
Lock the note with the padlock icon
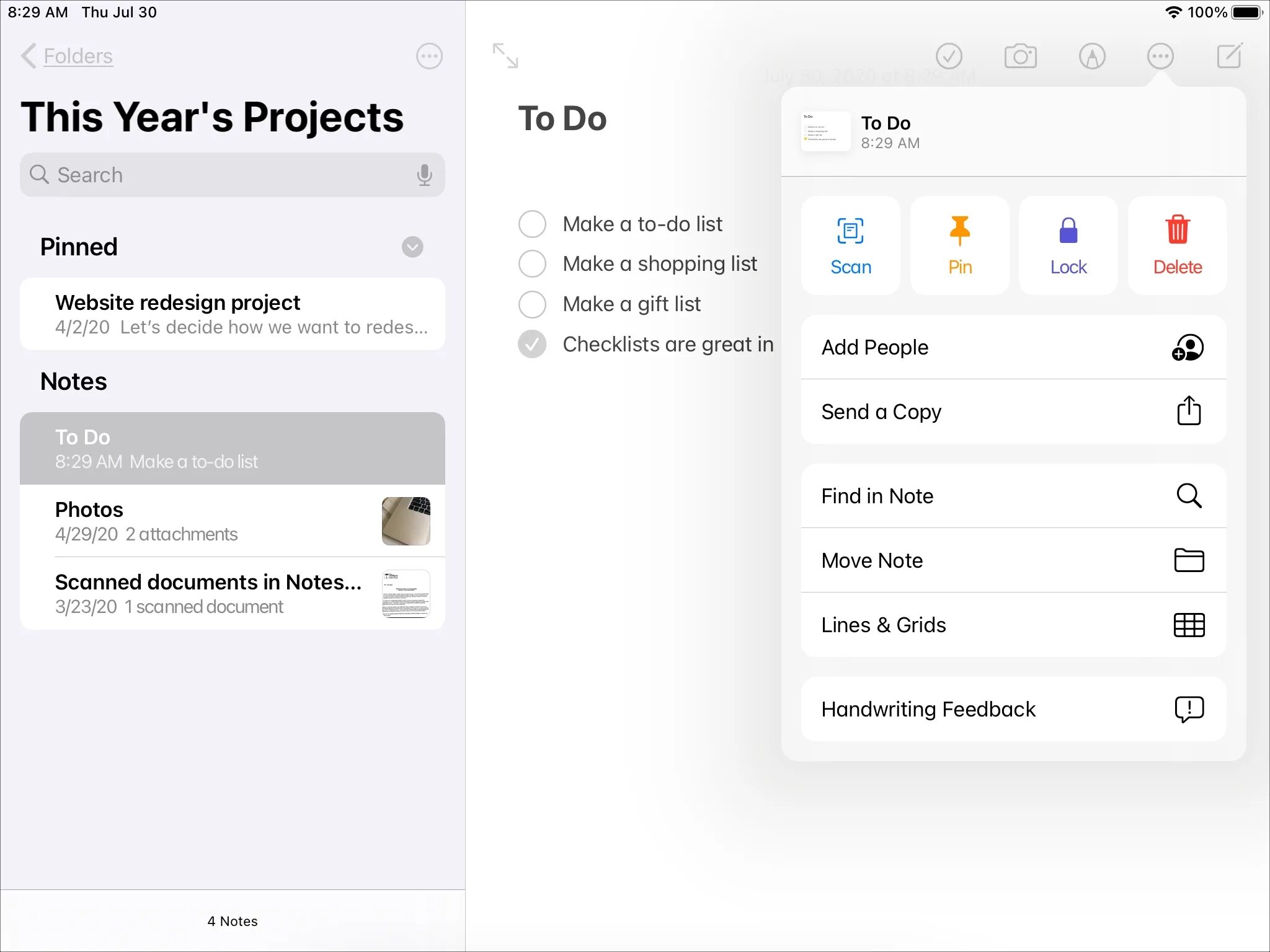coord(1068,245)
